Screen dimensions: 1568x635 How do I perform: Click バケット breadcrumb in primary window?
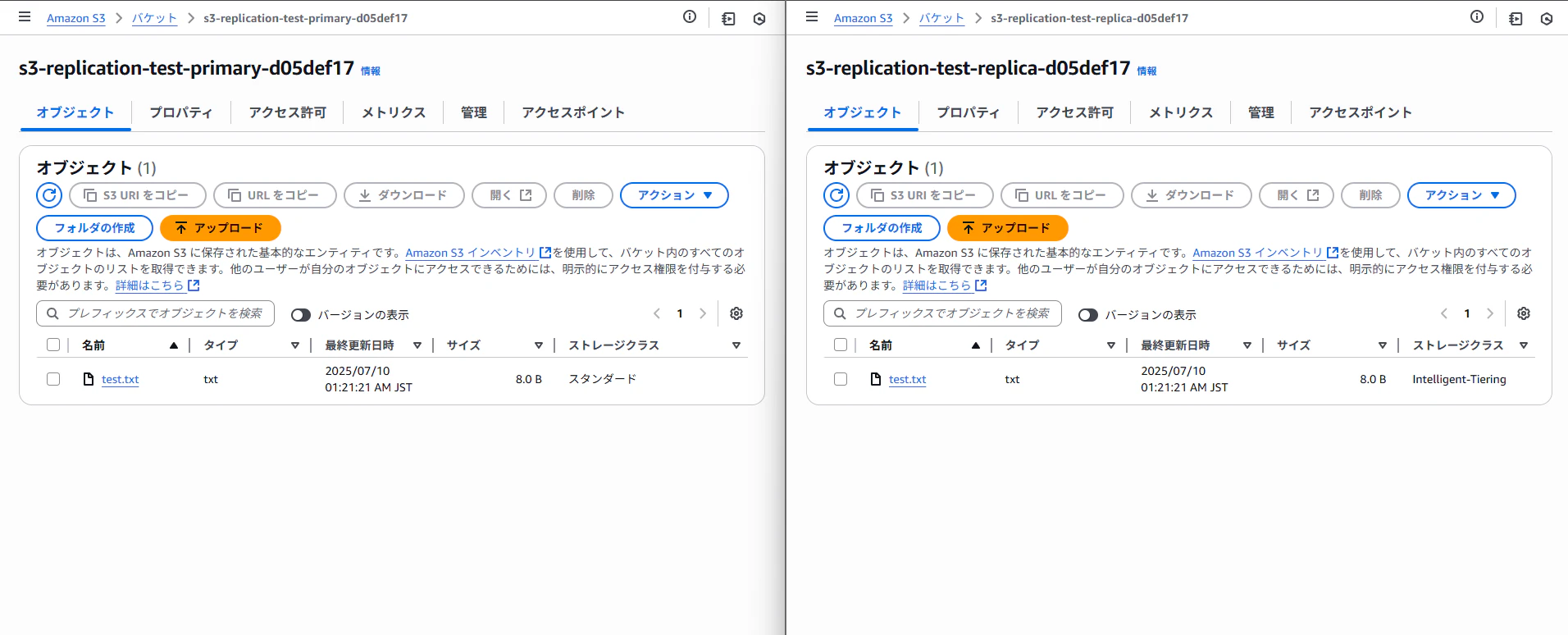coord(154,18)
